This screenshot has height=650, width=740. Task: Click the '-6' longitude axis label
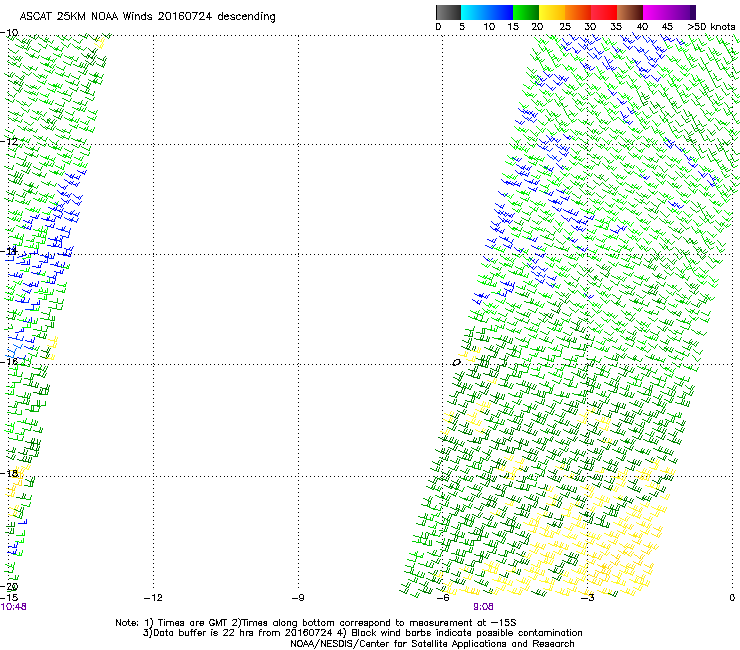tap(443, 598)
